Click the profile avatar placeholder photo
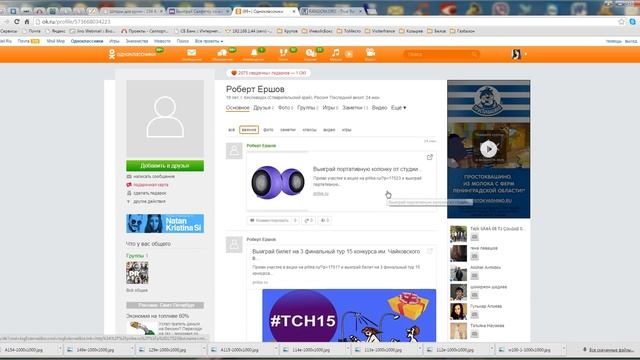640x360 pixels. pos(165,118)
